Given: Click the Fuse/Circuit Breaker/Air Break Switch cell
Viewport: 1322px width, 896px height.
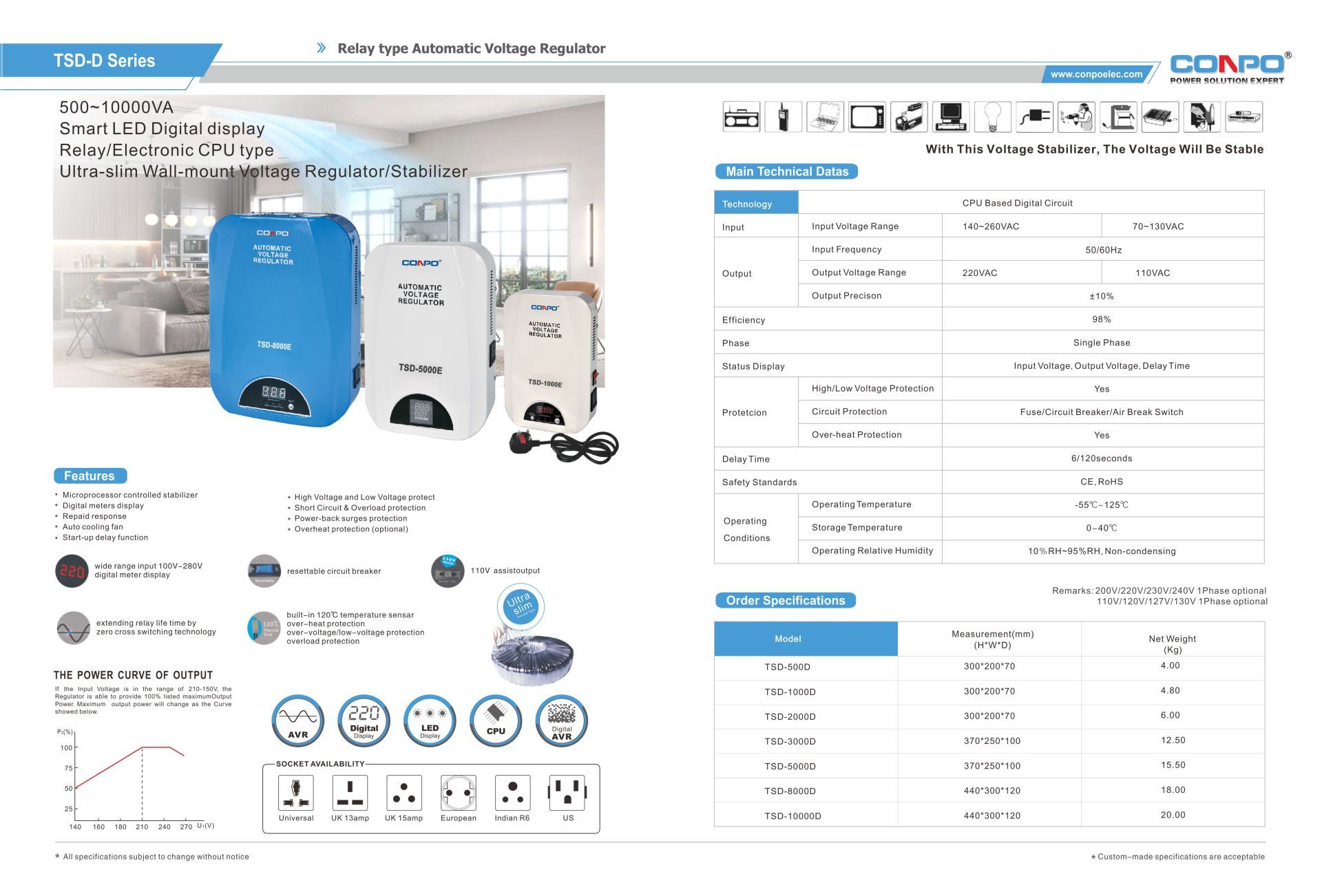Looking at the screenshot, I should pyautogui.click(x=1102, y=412).
